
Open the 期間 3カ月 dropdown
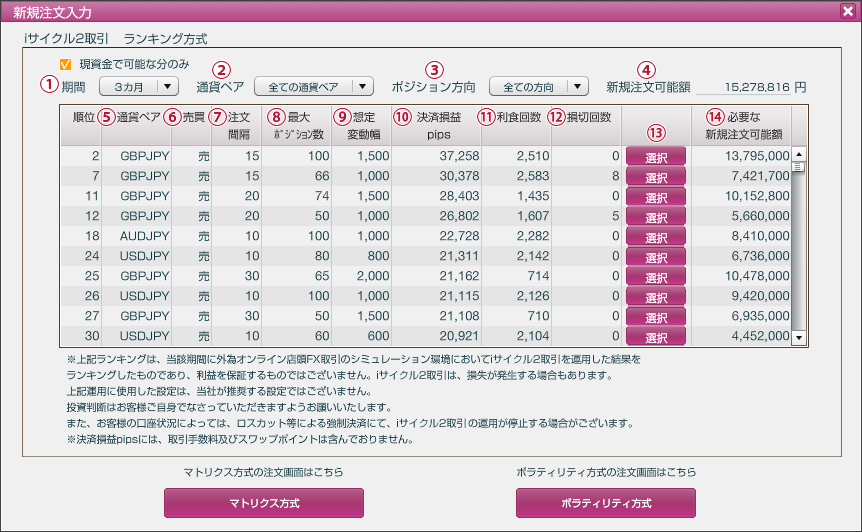[139, 87]
